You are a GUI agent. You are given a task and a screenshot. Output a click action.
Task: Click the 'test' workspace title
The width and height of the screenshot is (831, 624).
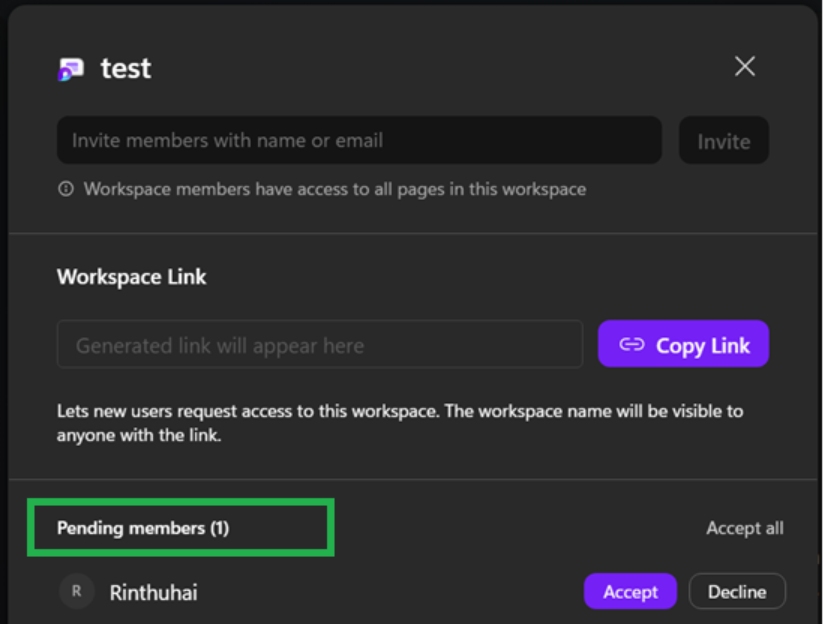[126, 68]
